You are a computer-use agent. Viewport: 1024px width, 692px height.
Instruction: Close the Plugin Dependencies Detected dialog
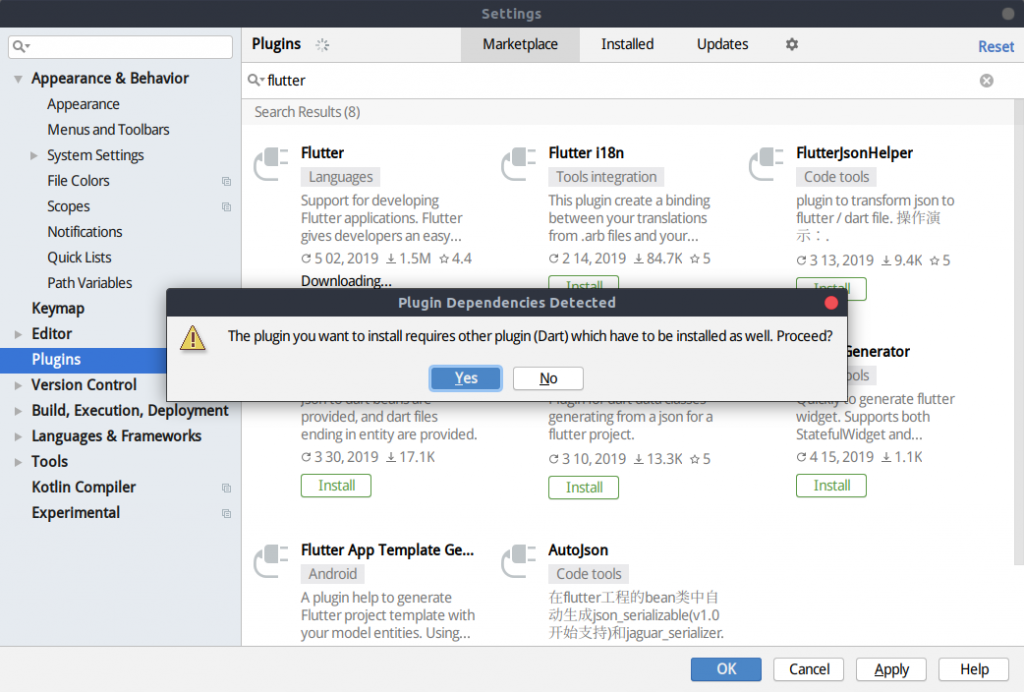point(830,302)
